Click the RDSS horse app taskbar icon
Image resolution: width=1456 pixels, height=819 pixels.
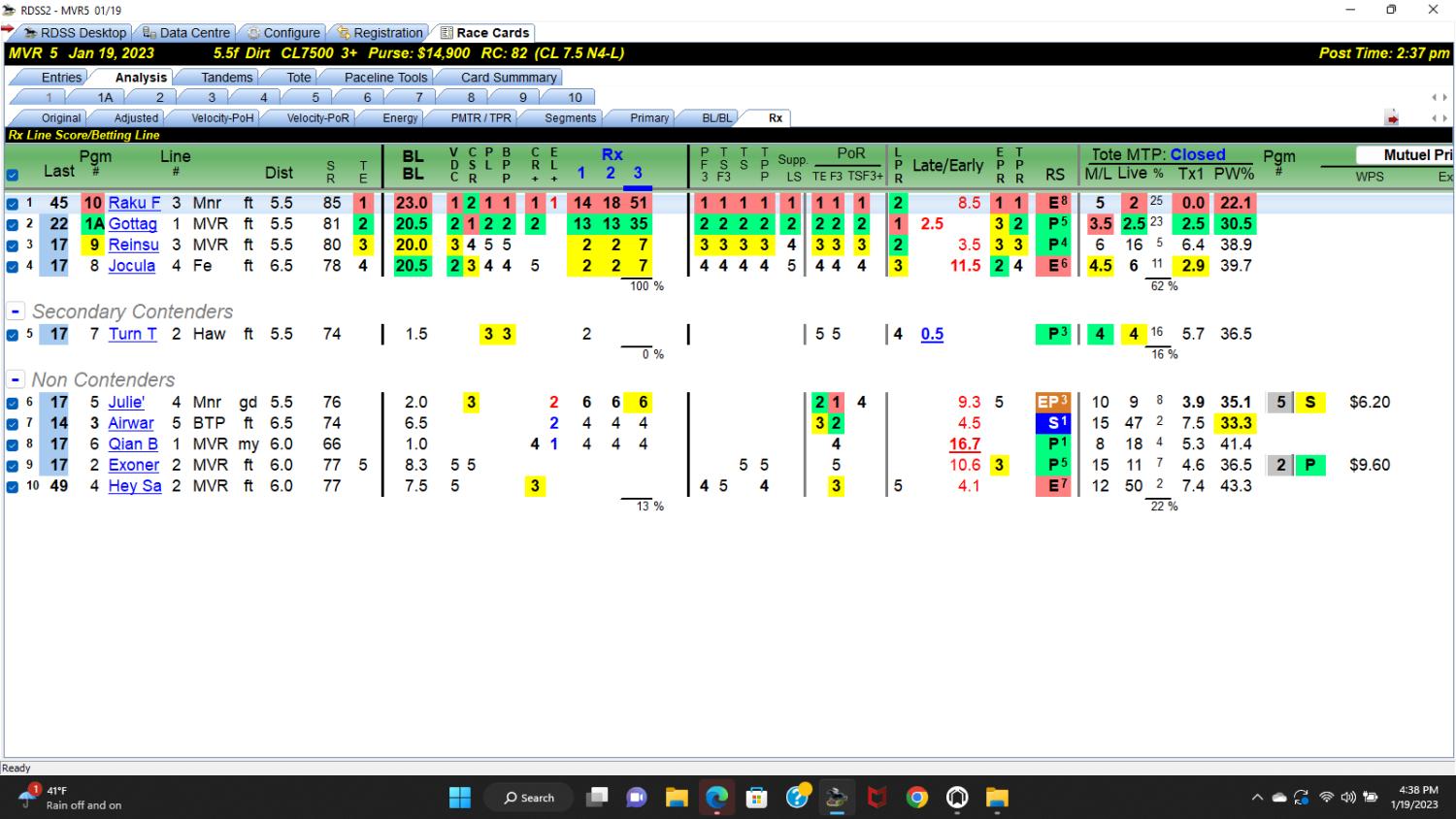[837, 798]
